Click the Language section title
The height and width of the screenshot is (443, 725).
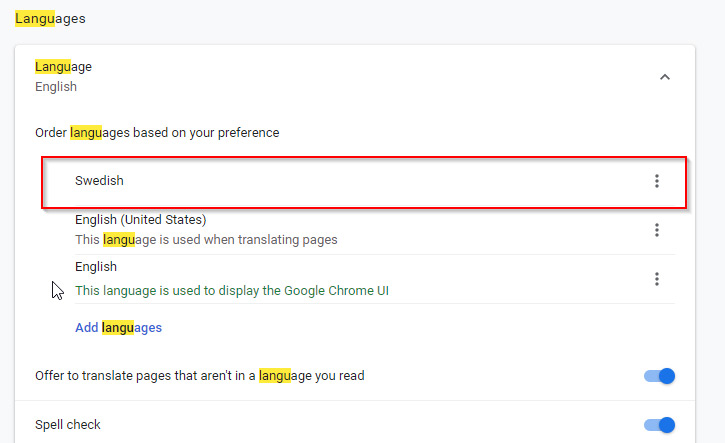point(63,67)
